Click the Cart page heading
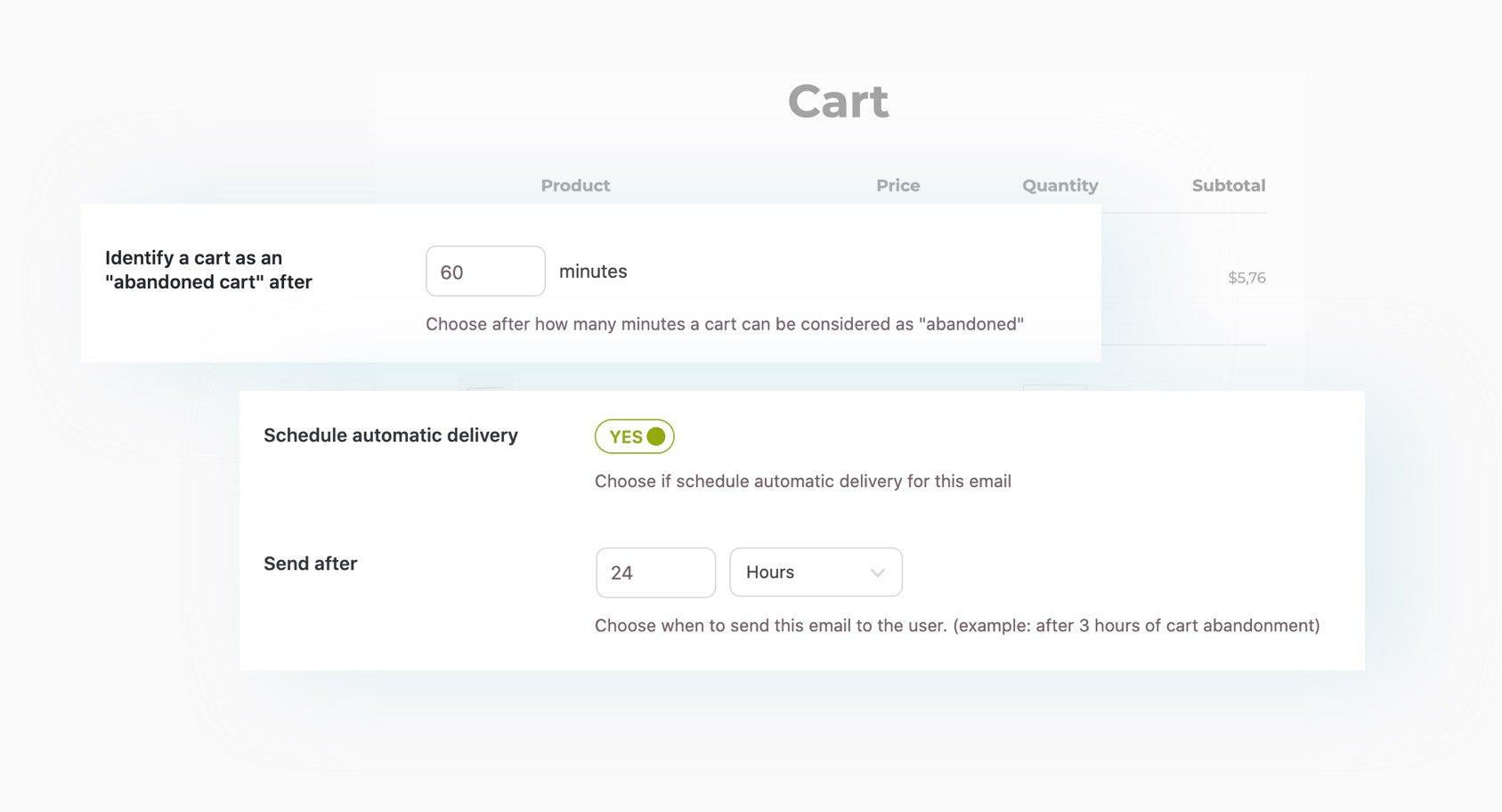 (838, 101)
